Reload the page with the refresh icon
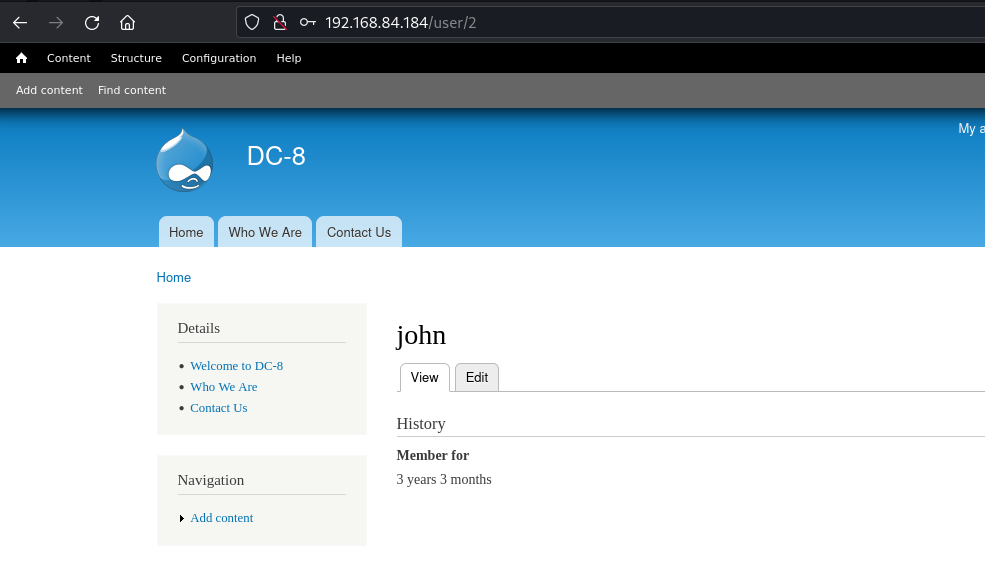The image size is (985, 585). tap(92, 23)
